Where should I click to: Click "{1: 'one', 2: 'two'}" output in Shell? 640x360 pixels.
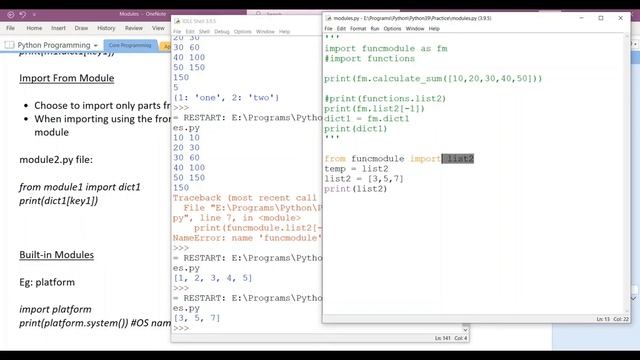226,98
